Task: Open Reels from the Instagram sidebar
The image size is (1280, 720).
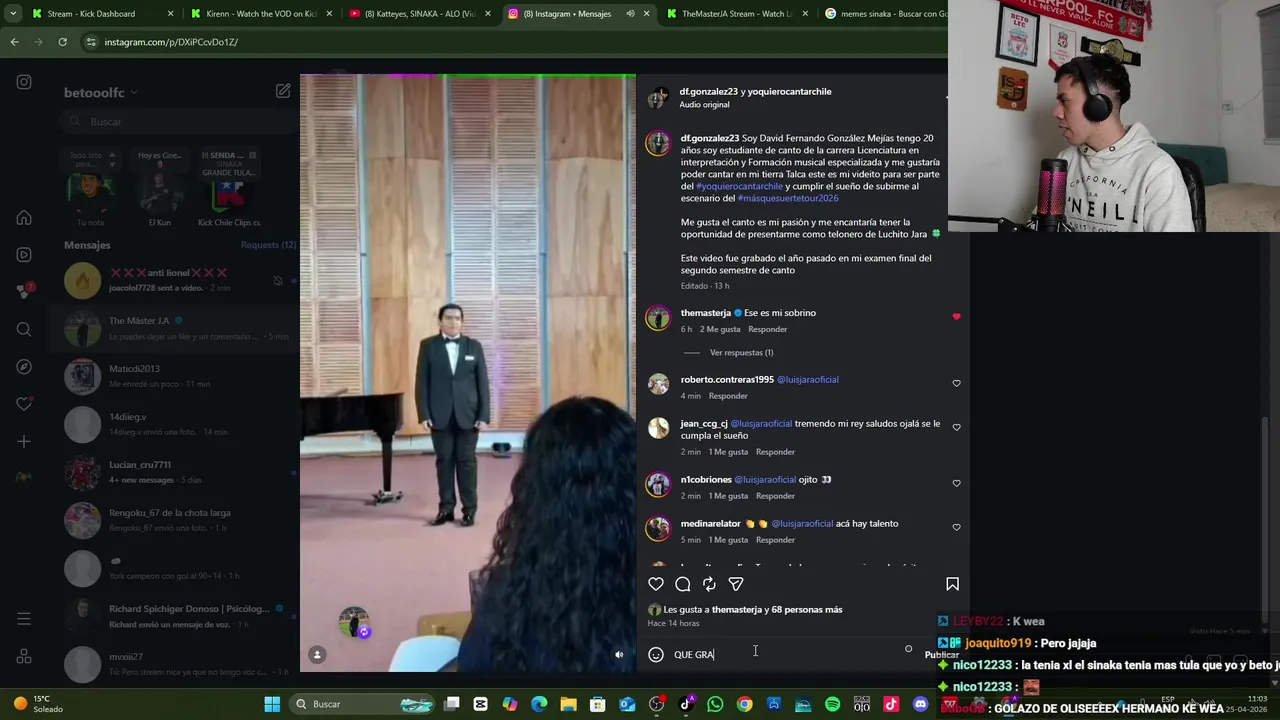Action: 24,255
